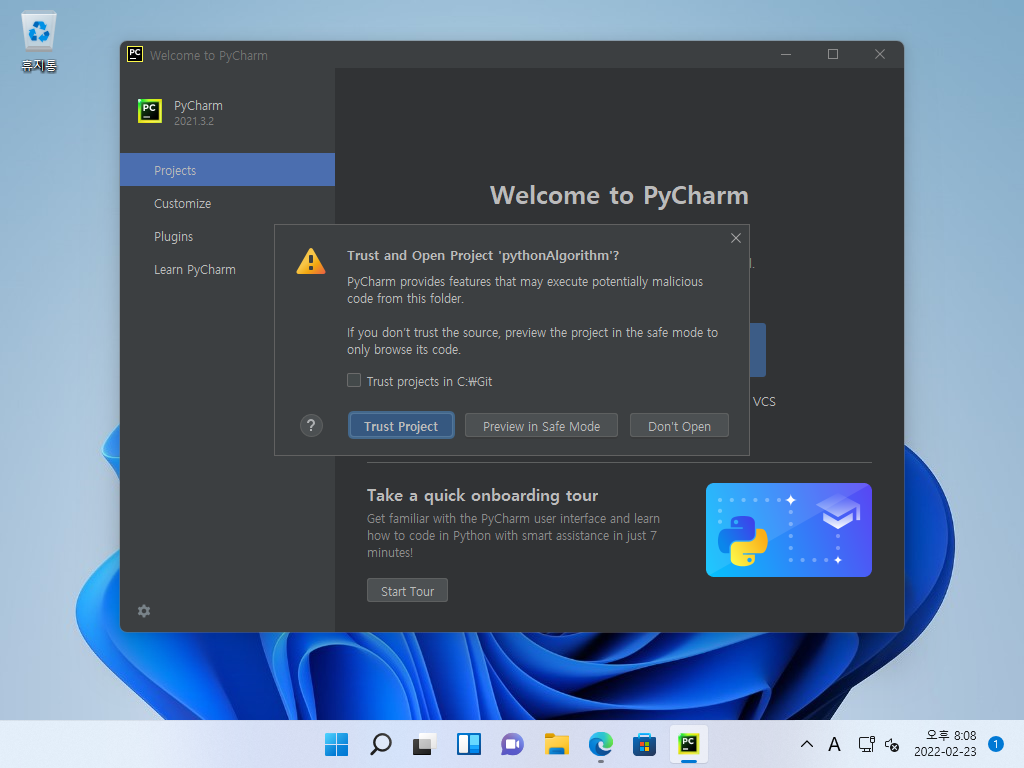Viewport: 1024px width, 768px height.
Task: Open the Recycle Bin desktop icon
Action: click(x=39, y=42)
